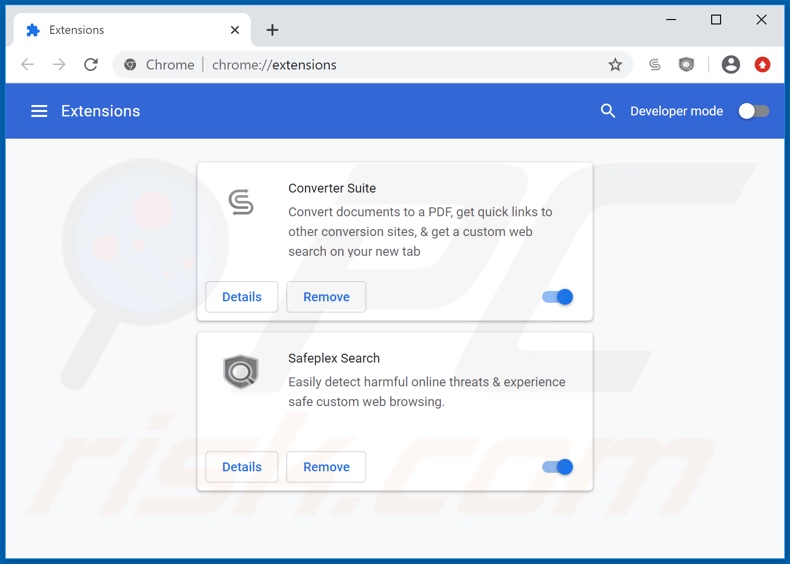The width and height of the screenshot is (790, 564).
Task: Click the Converter Suite title text
Action: click(x=332, y=188)
